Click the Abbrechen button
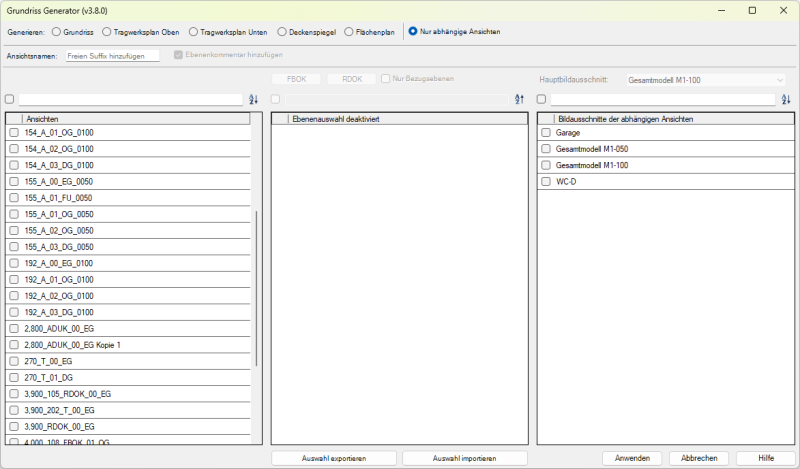Image resolution: width=800 pixels, height=469 pixels. pos(699,458)
